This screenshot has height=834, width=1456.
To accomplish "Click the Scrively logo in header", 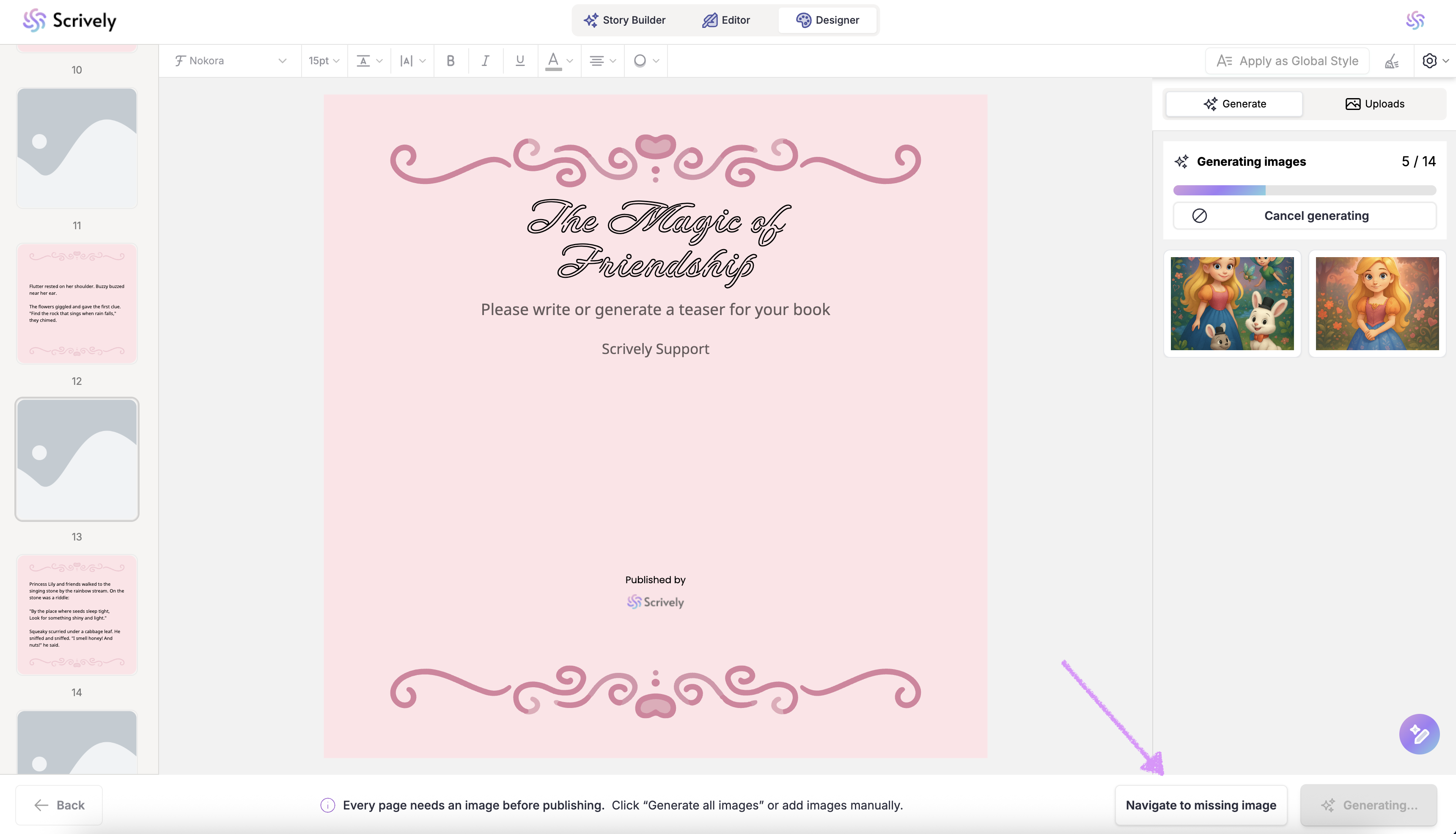I will coord(69,21).
